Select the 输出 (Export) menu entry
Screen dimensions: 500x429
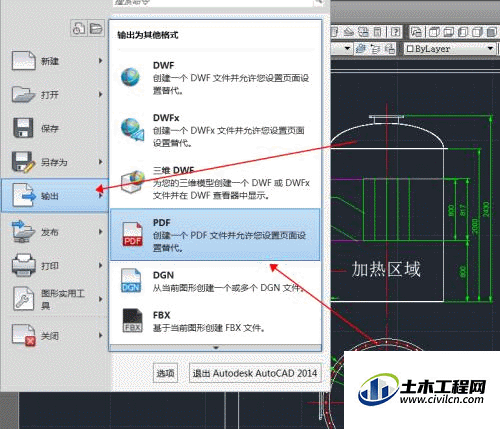55,196
